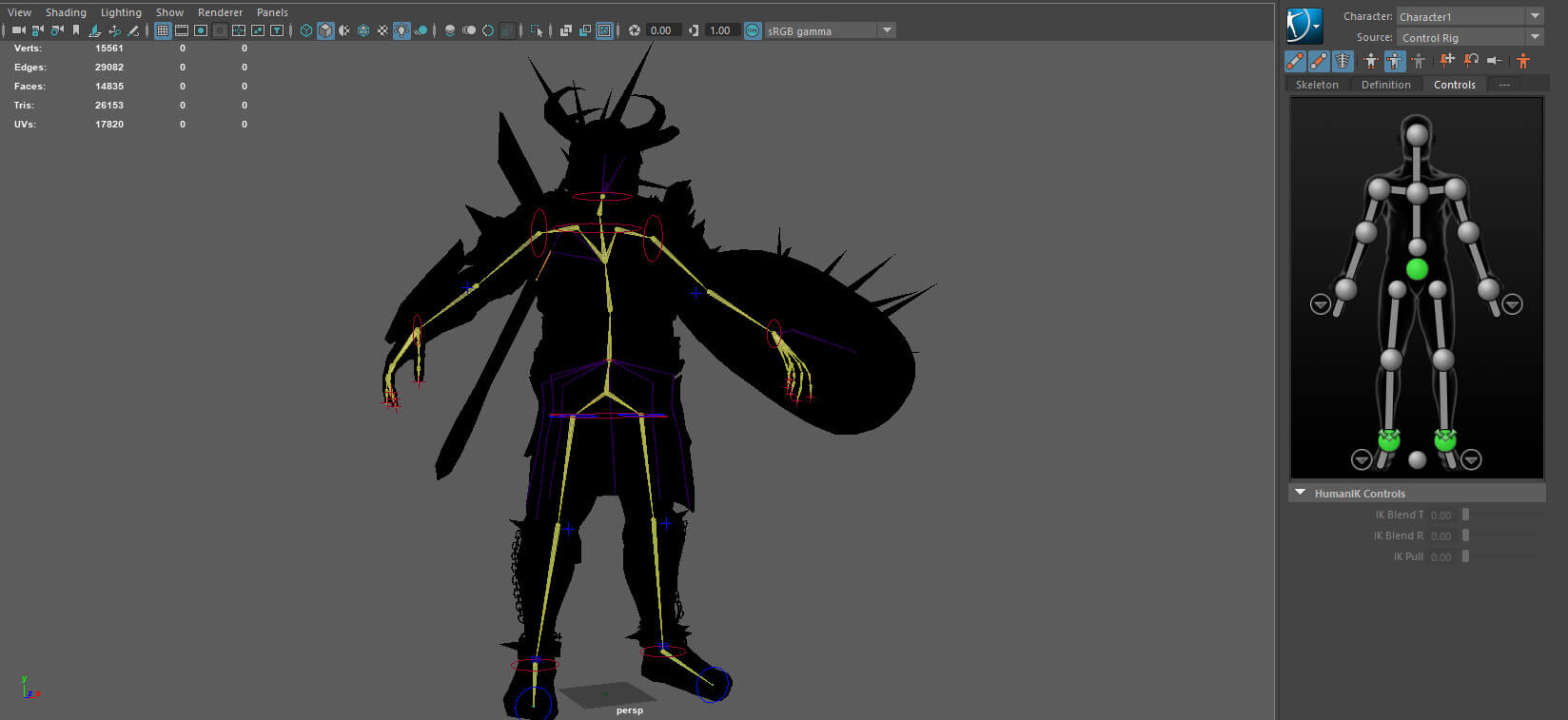Click the orange stance pose figure icon
1568x720 pixels.
1523,61
